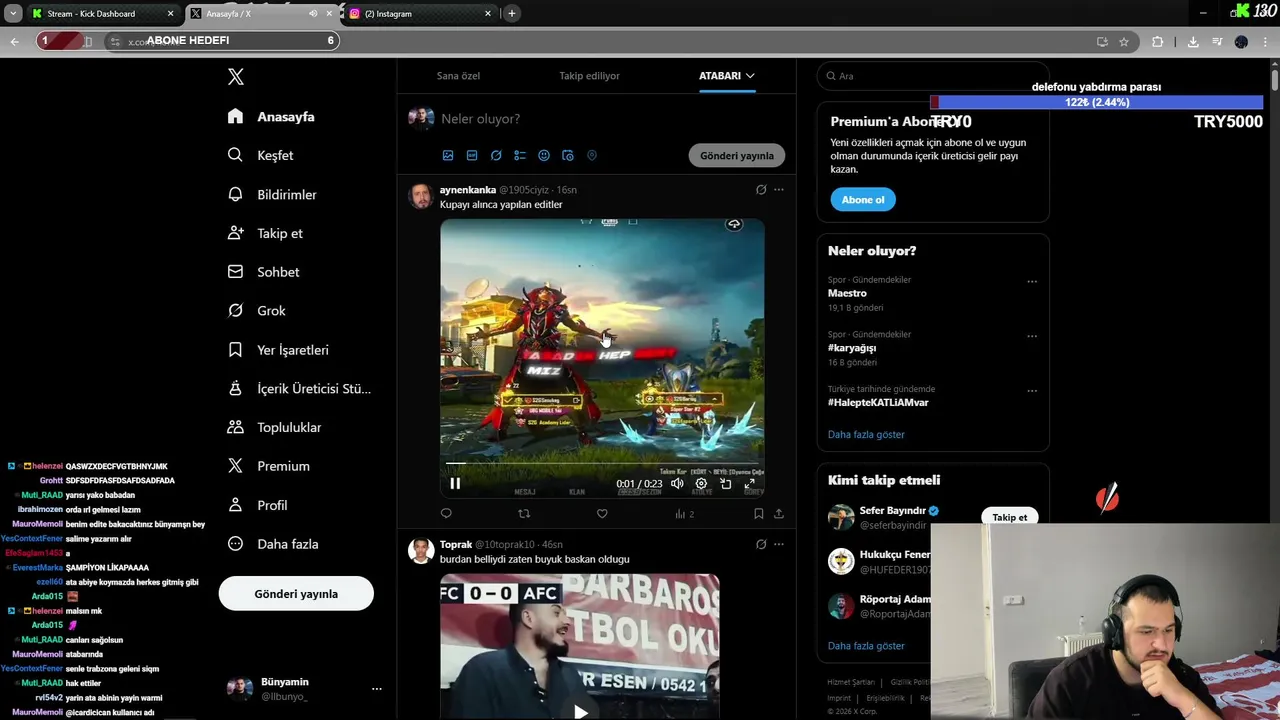Toggle picture-in-picture for video
1280x720 pixels.
click(725, 483)
